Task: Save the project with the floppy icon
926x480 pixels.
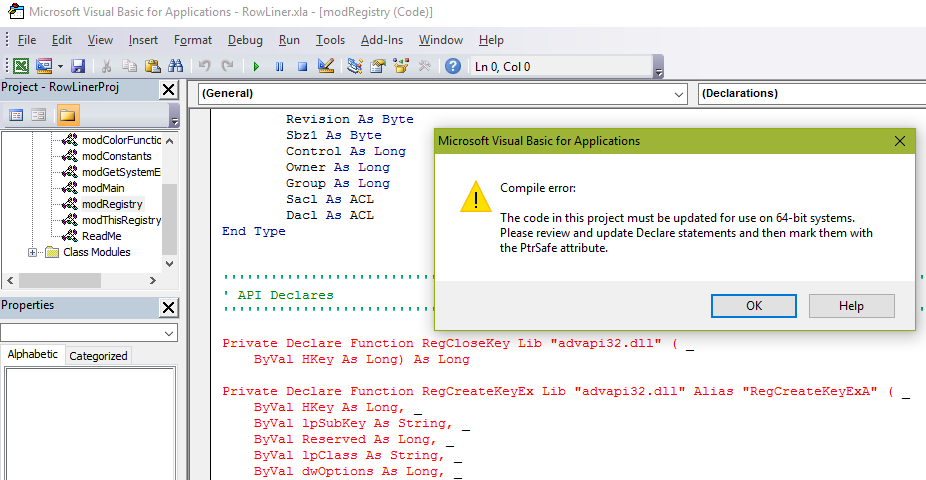Action: pos(78,66)
